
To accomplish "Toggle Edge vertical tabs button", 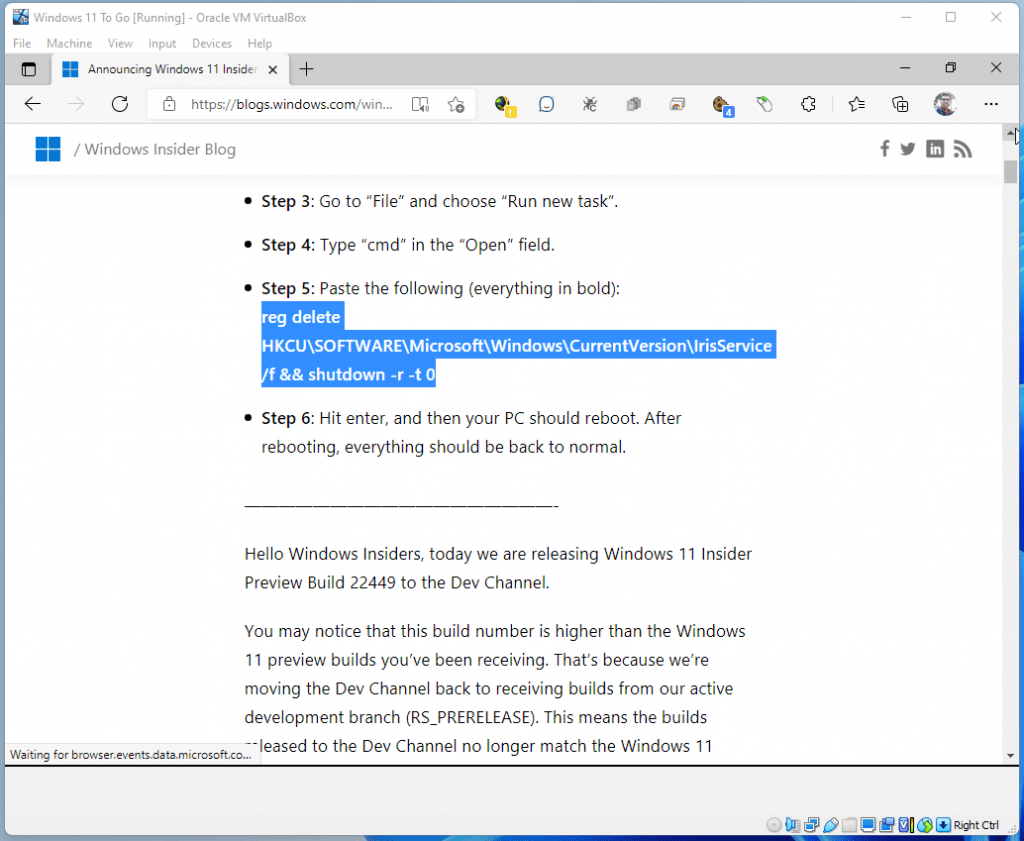I will click(x=29, y=69).
